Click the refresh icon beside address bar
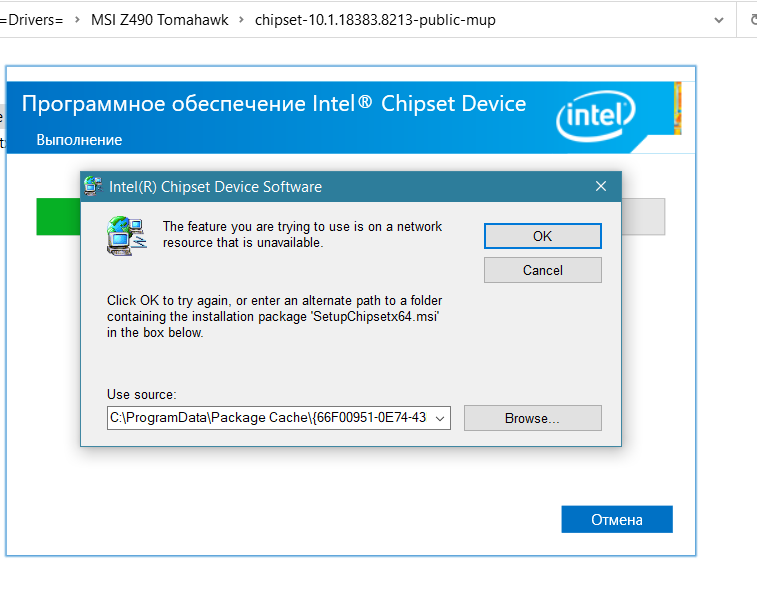 coord(752,20)
